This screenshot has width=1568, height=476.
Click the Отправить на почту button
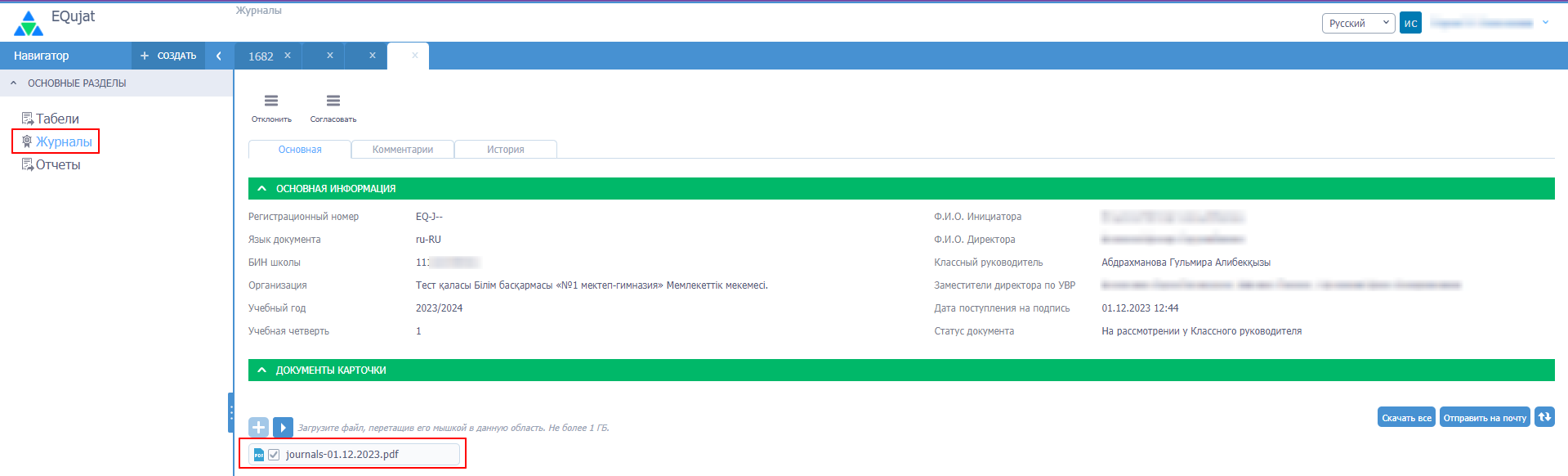(1484, 418)
